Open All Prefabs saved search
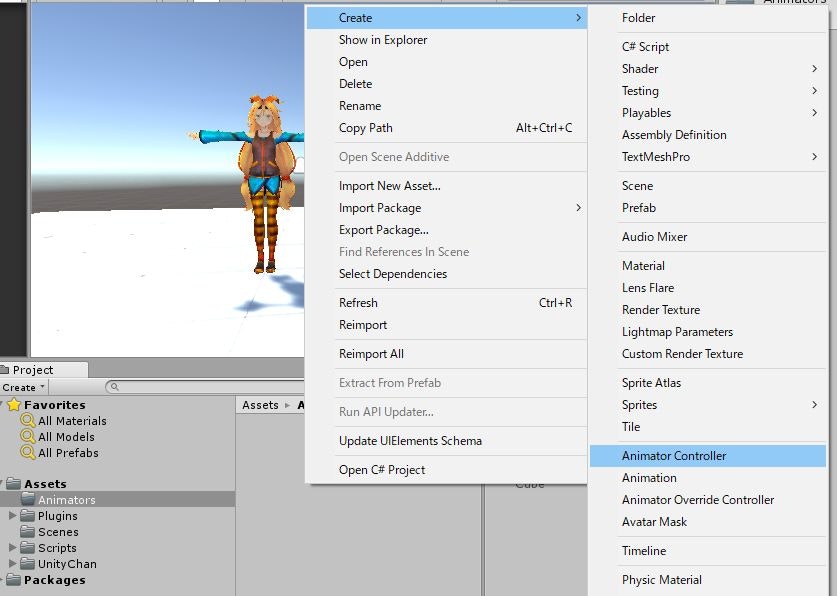Screen dimensions: 837x596 (68, 453)
